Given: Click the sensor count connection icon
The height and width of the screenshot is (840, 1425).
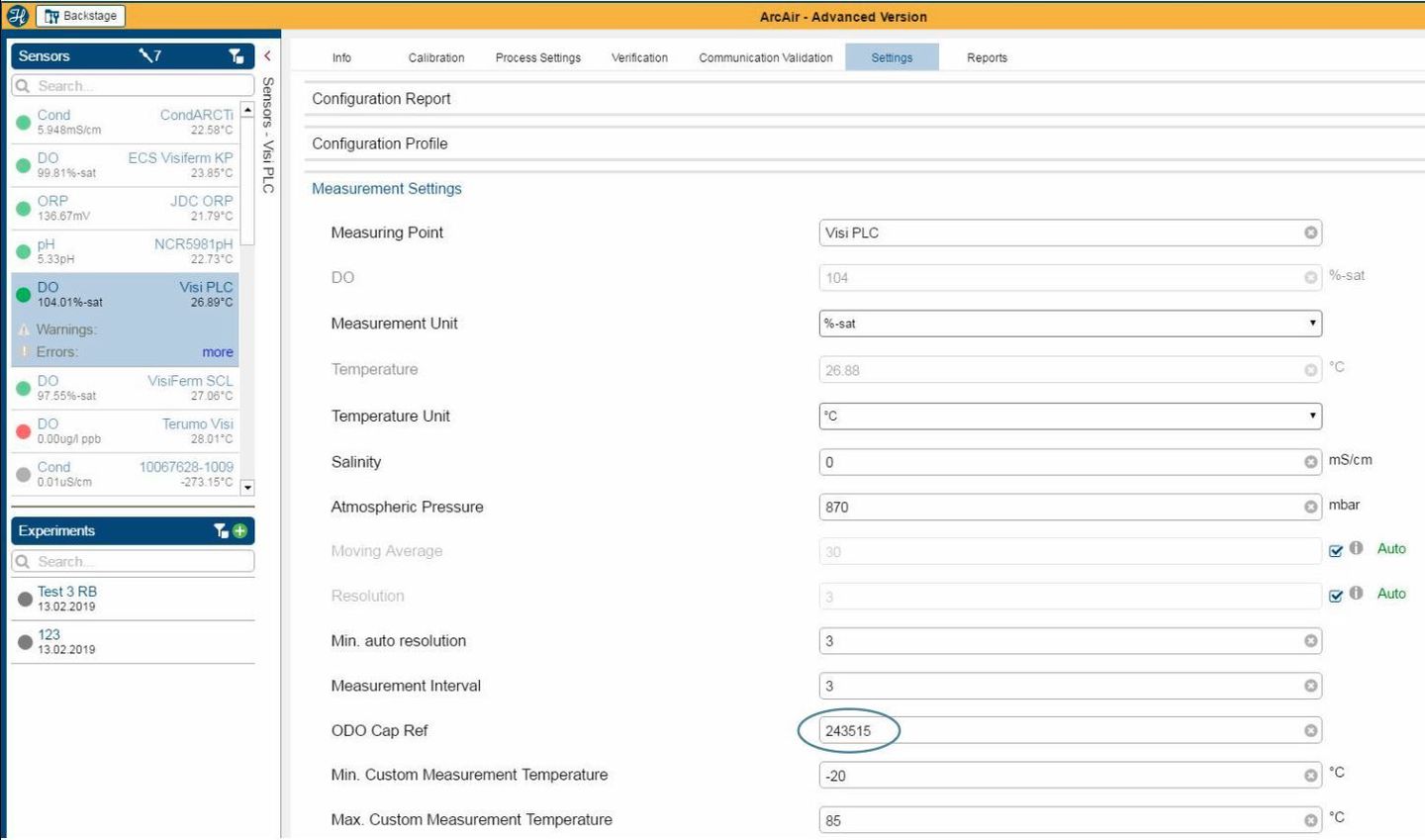Looking at the screenshot, I should tap(150, 56).
